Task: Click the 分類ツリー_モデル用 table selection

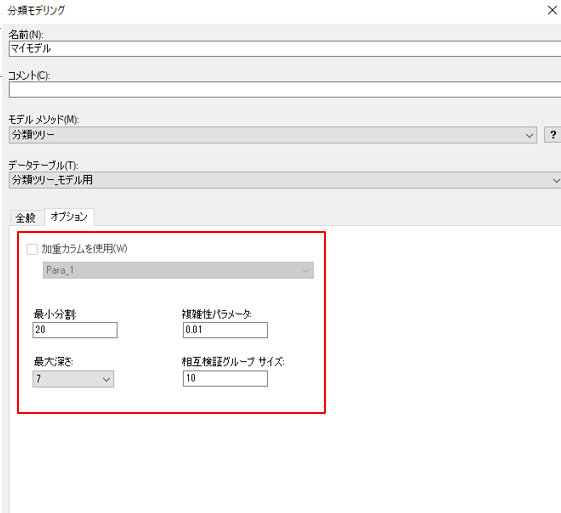Action: pyautogui.click(x=52, y=180)
